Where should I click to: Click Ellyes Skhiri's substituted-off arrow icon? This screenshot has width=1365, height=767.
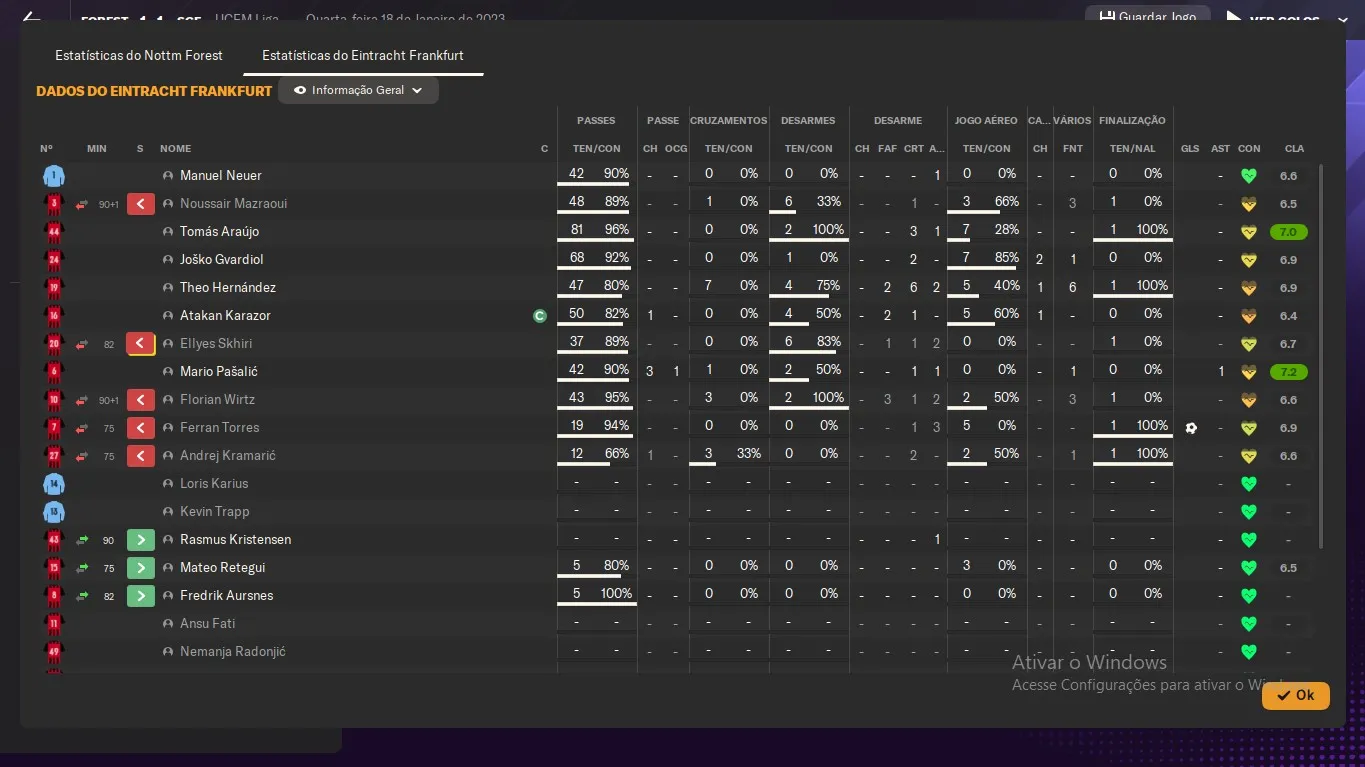tap(141, 344)
